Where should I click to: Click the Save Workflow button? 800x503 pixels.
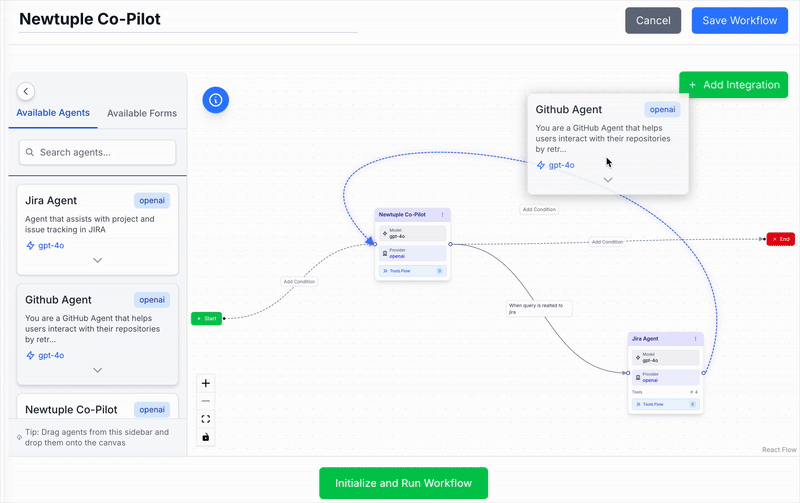click(x=739, y=21)
